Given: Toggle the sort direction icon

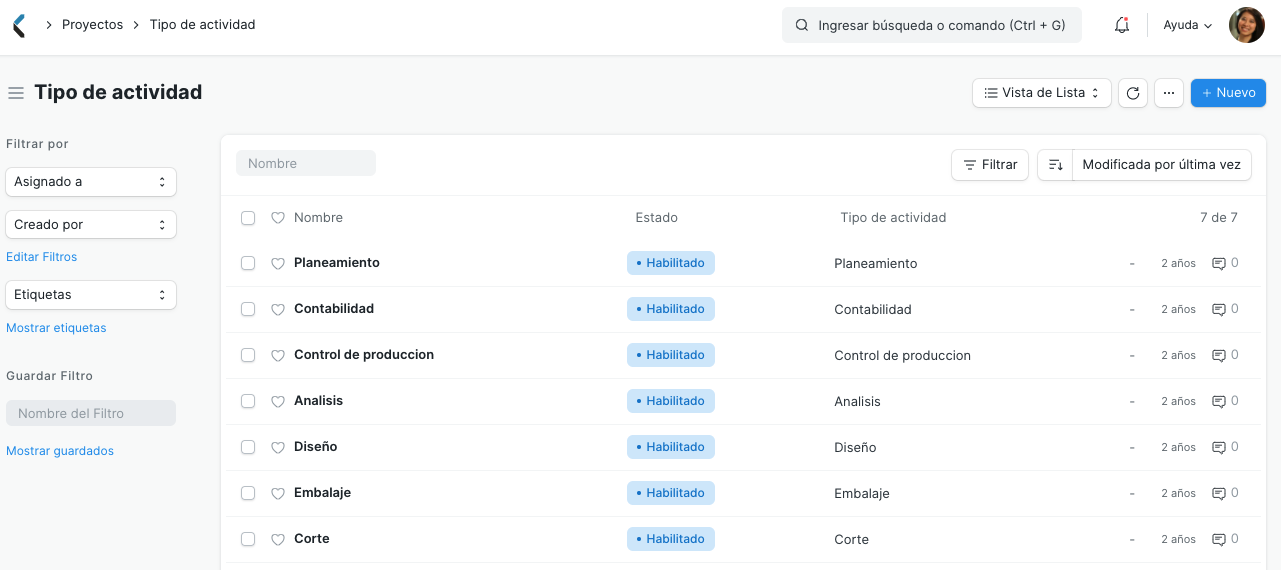Looking at the screenshot, I should point(1055,165).
